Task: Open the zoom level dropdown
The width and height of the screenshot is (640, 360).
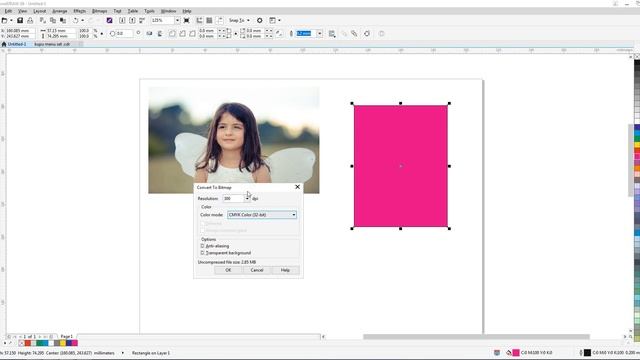Action: pos(177,20)
